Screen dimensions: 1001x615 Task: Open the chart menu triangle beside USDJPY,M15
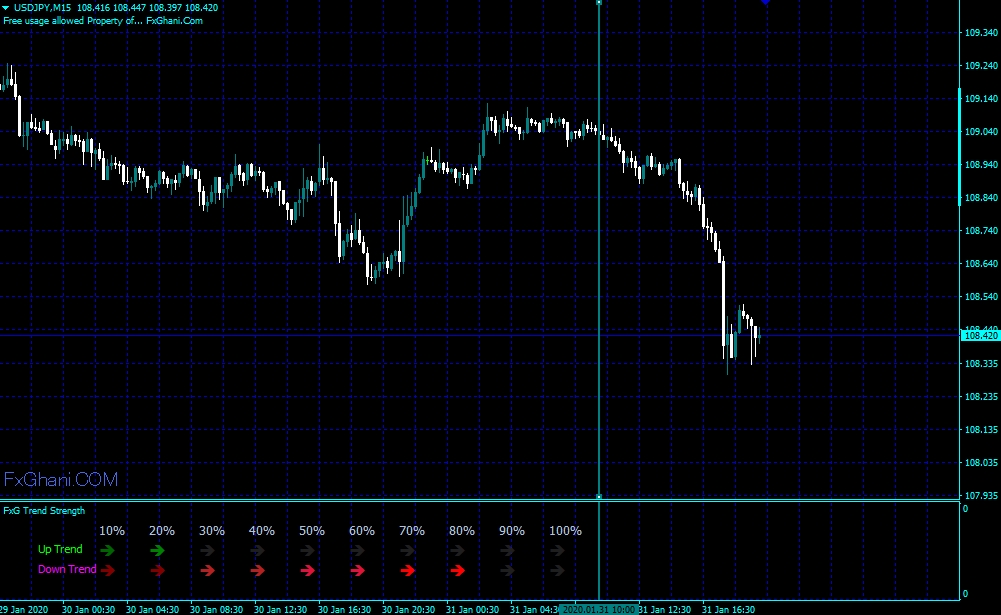pos(6,8)
